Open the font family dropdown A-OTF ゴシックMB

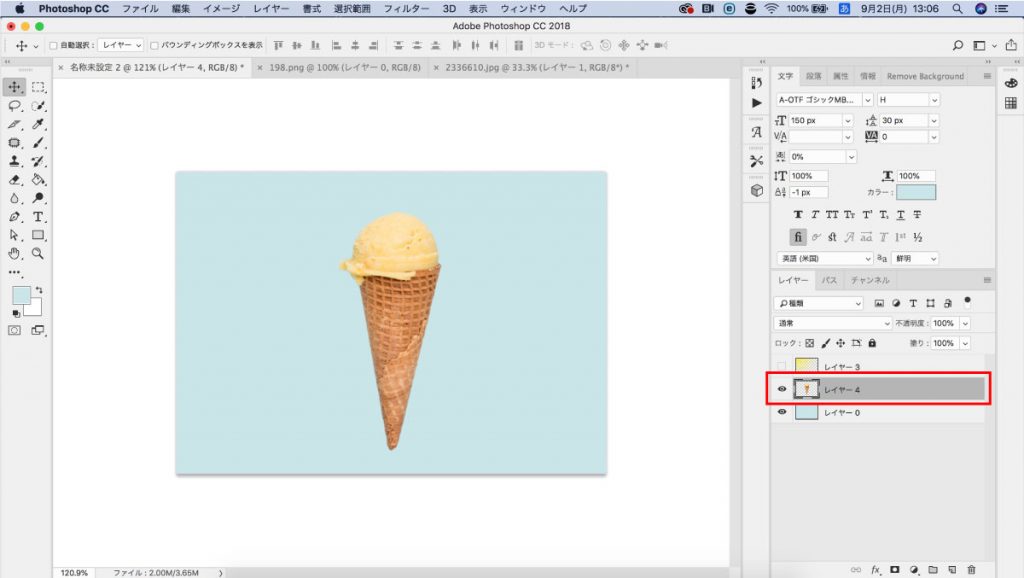tap(822, 100)
